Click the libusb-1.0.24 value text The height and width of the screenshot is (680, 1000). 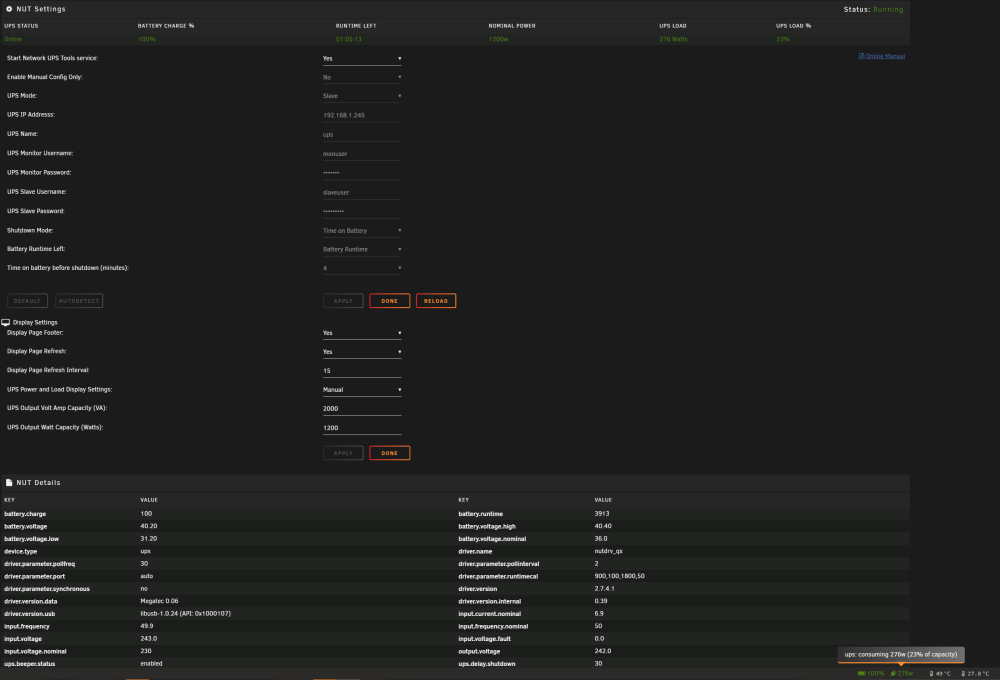(186, 614)
